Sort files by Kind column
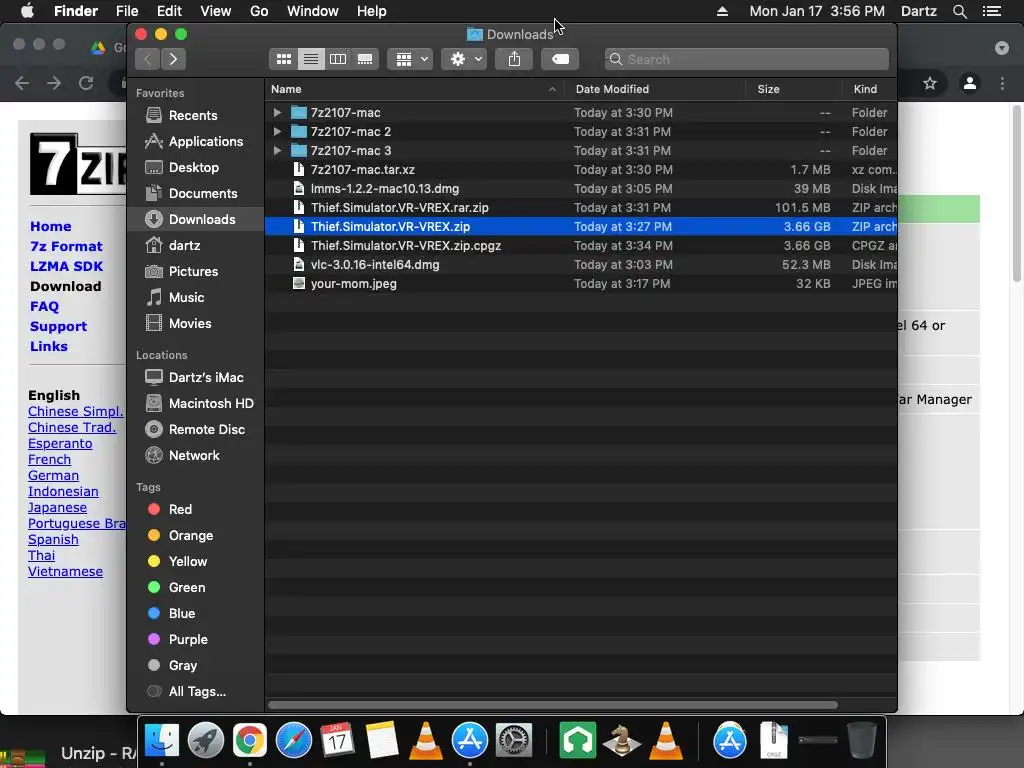The width and height of the screenshot is (1024, 768). coord(869,89)
